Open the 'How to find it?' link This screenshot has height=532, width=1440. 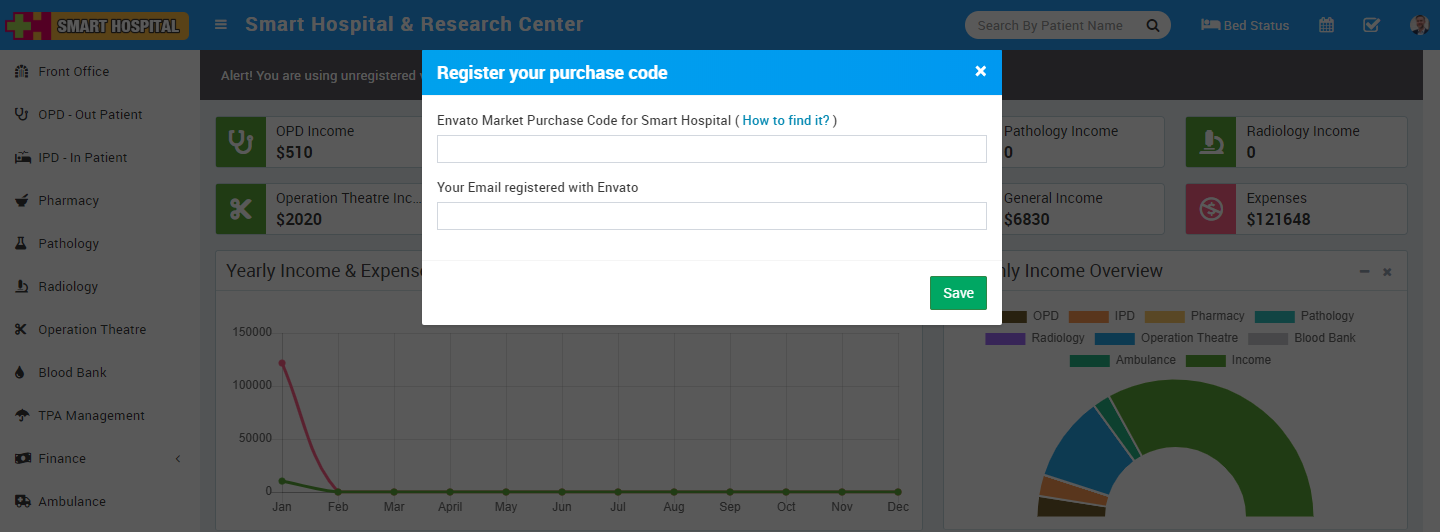click(x=786, y=120)
